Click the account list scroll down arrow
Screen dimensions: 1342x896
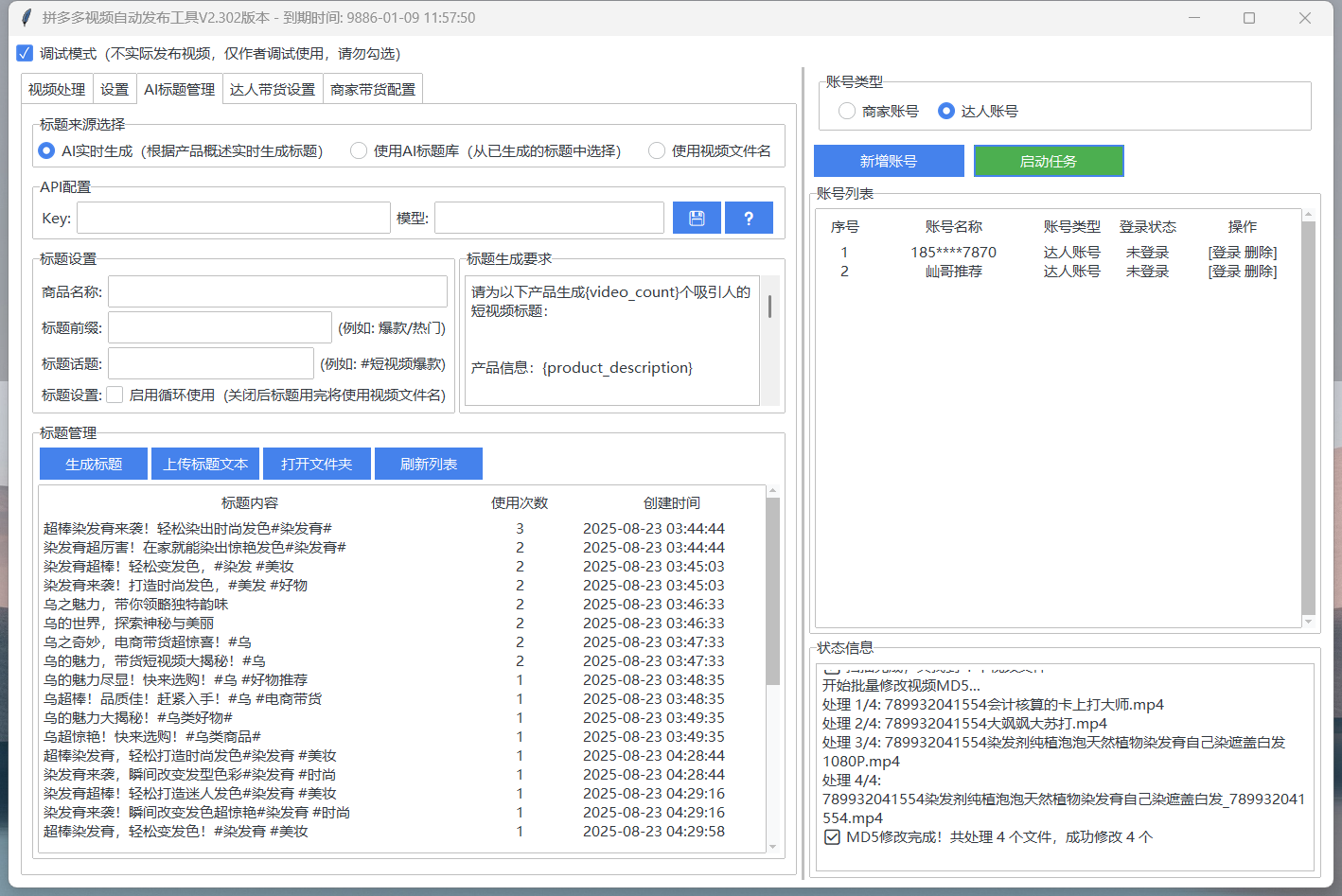1308,622
